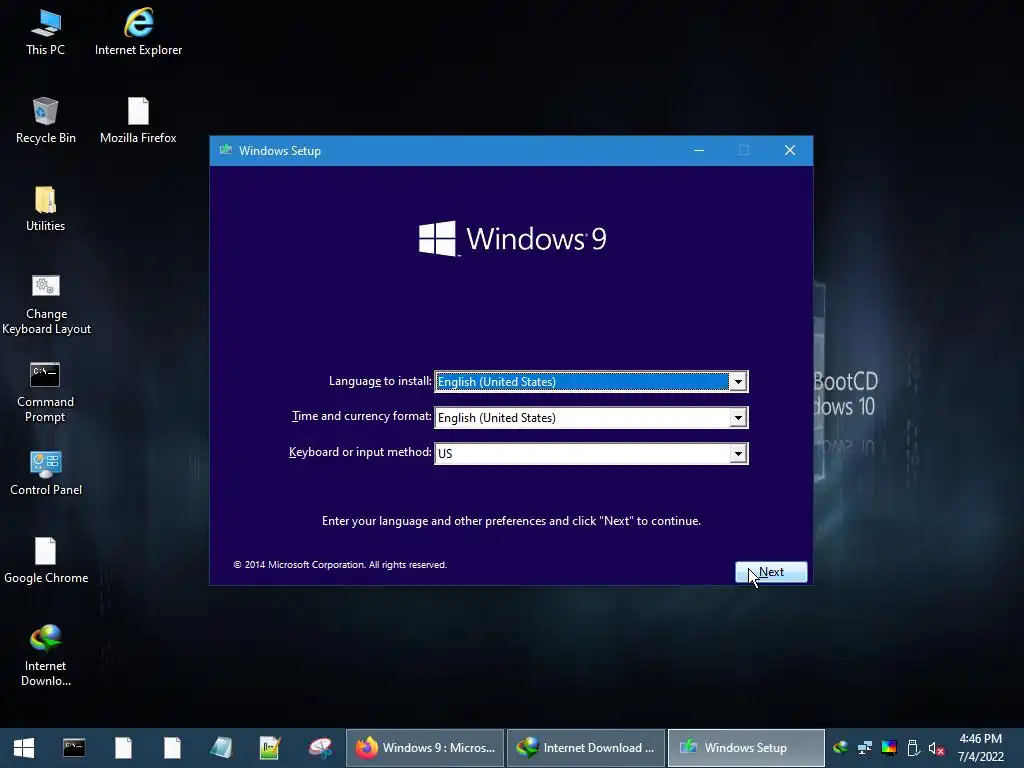This screenshot has height=768, width=1024.
Task: Launch command prompt from taskbar
Action: [74, 748]
